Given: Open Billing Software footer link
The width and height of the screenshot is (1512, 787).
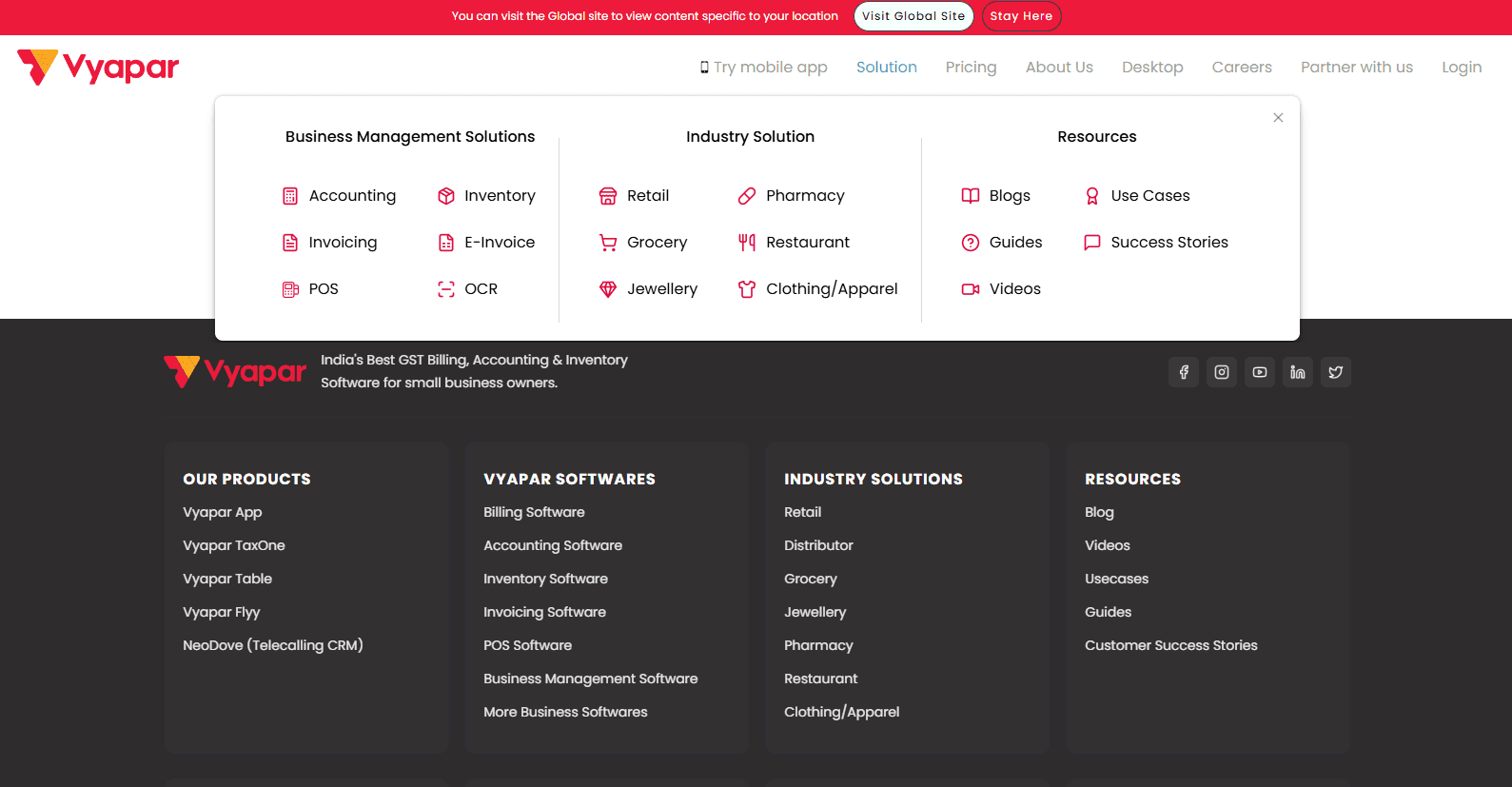Looking at the screenshot, I should pos(534,512).
